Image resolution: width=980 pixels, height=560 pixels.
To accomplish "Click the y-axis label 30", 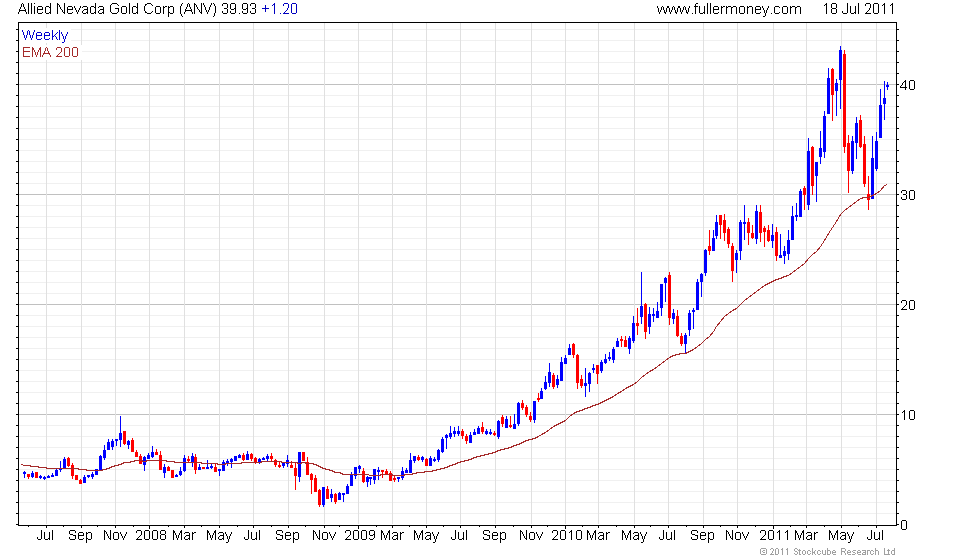I will pyautogui.click(x=908, y=195).
